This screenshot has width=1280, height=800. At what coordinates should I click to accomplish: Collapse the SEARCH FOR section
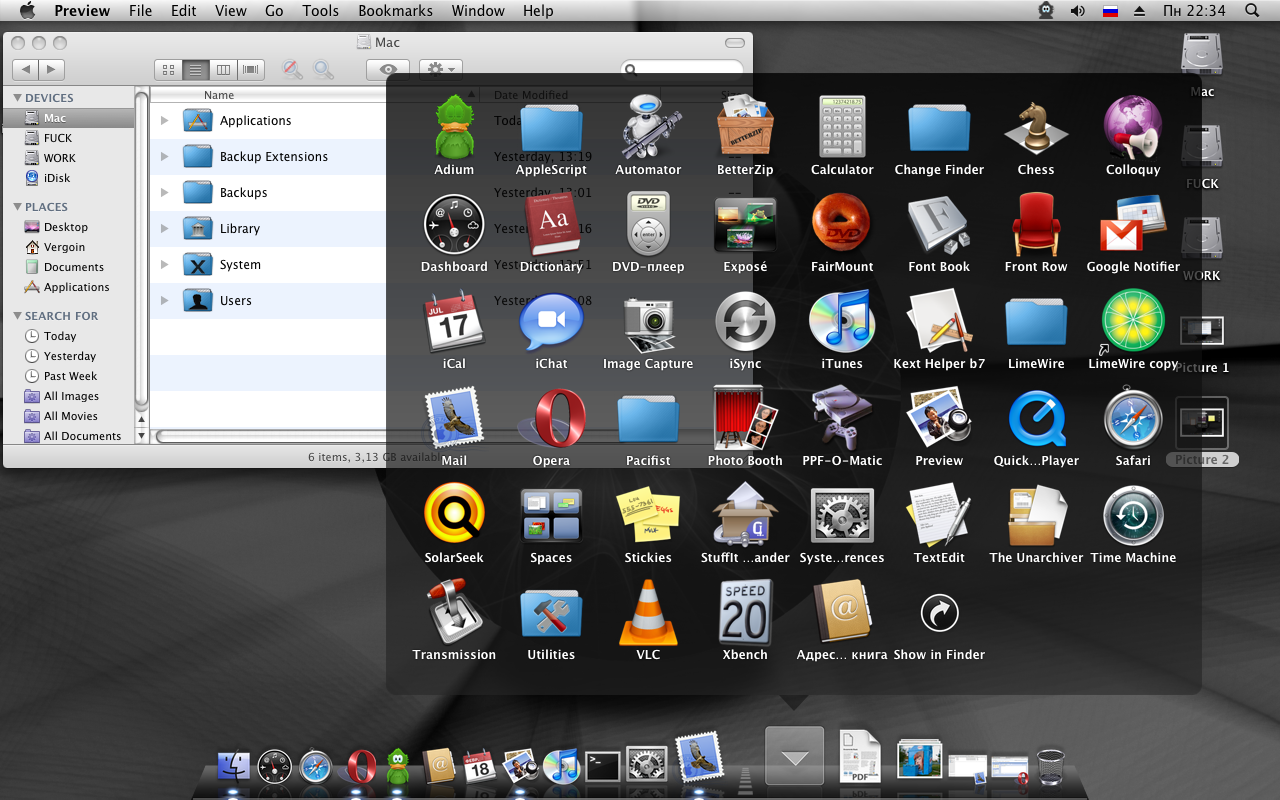click(17, 316)
